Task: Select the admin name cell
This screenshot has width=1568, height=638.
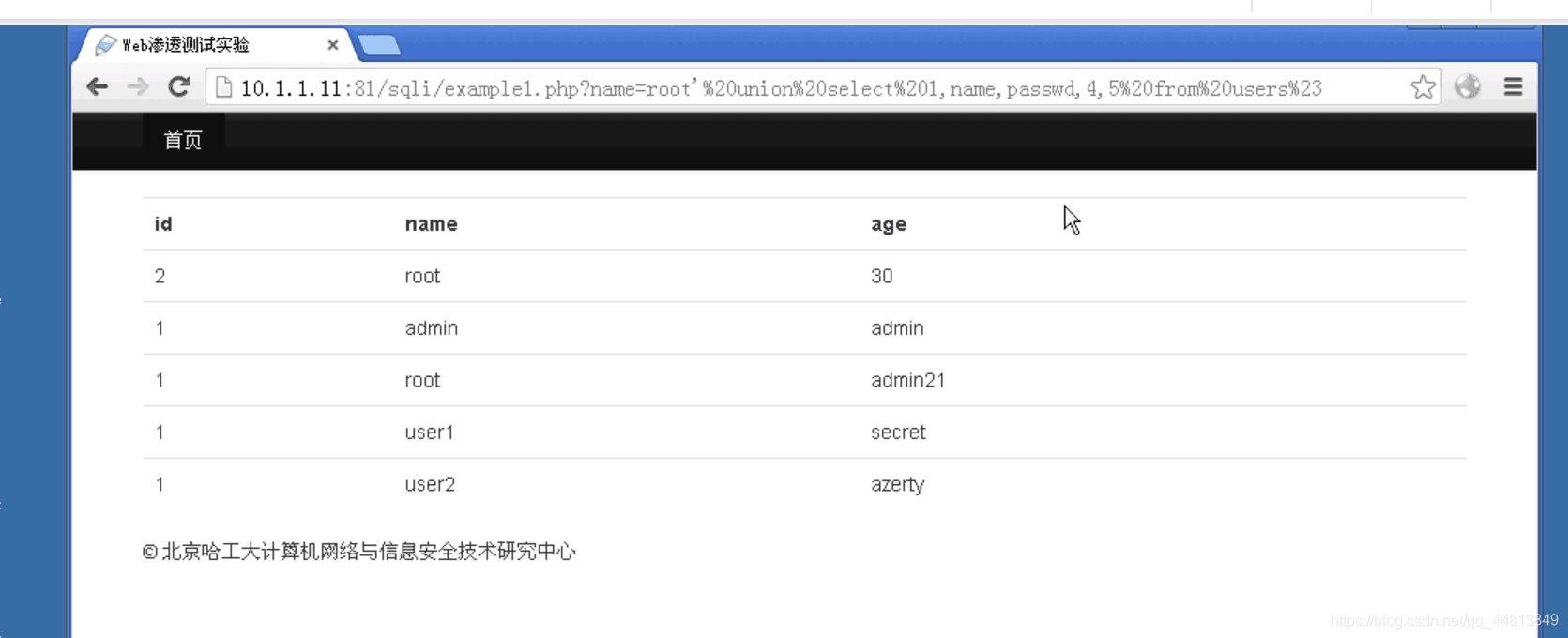Action: point(432,328)
